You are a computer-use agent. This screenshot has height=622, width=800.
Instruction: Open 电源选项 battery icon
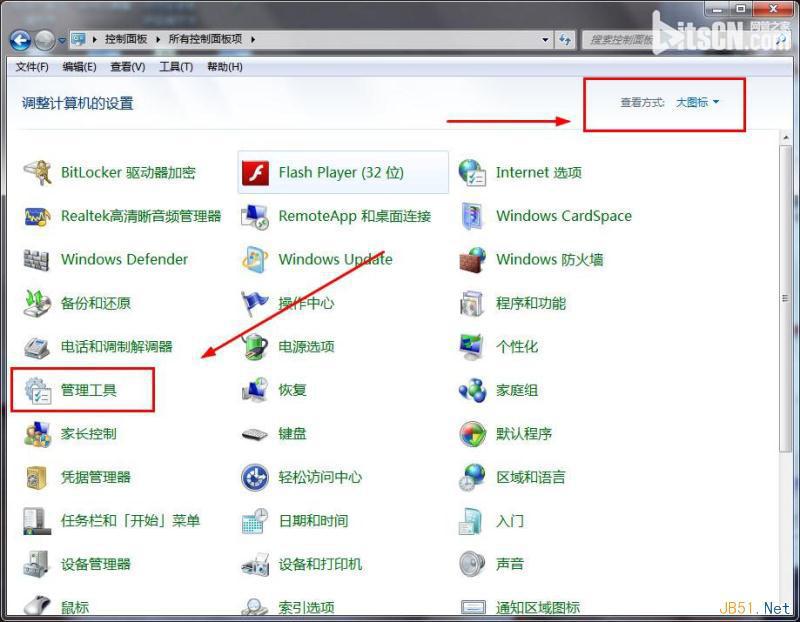click(255, 347)
